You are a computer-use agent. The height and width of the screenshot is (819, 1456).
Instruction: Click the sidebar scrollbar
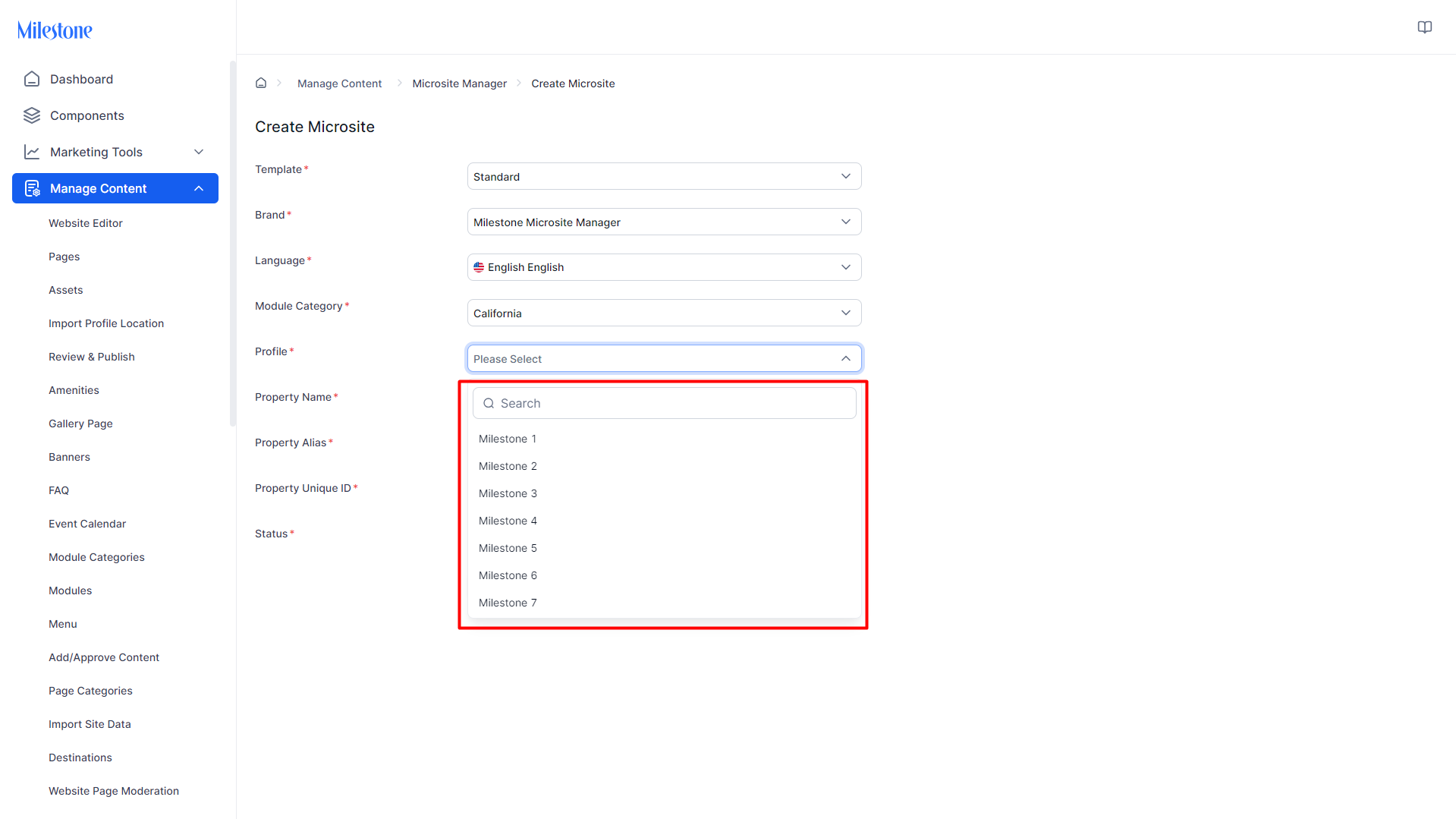pyautogui.click(x=232, y=243)
